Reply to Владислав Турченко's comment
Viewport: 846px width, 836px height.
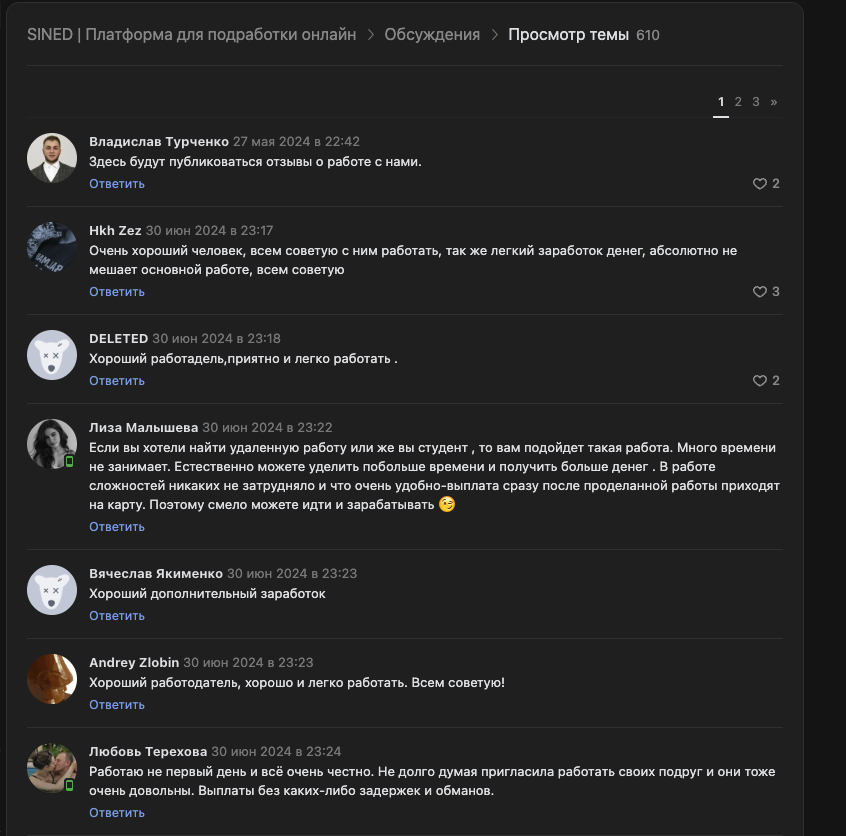(117, 184)
